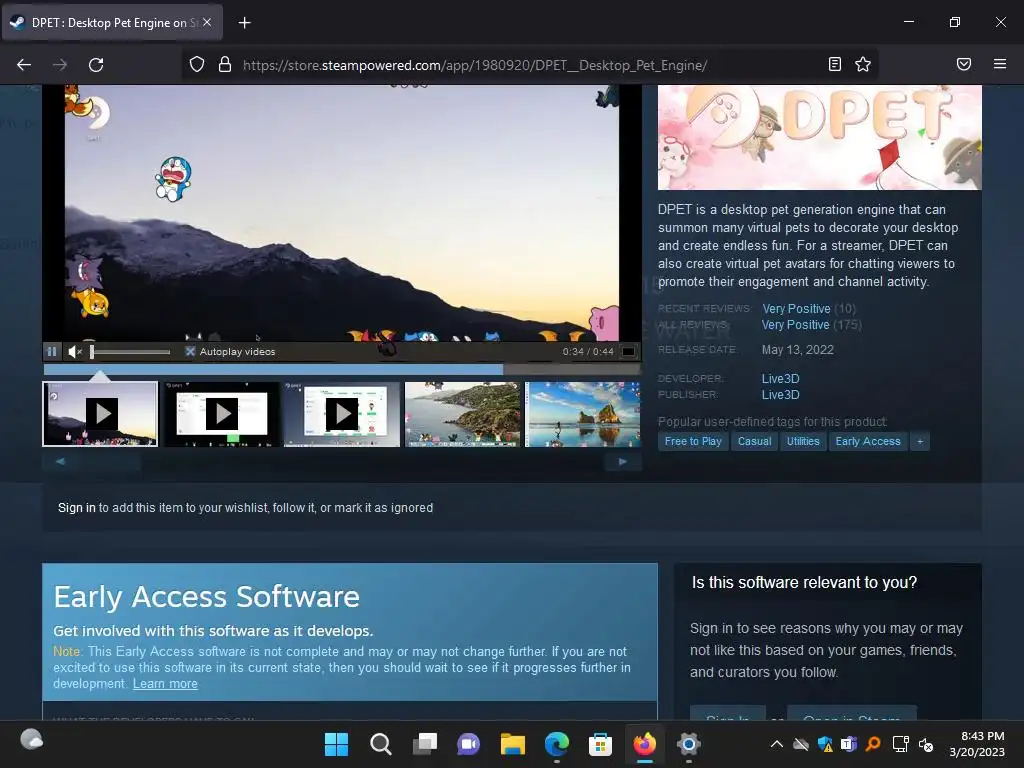Select Free to Play tag
Viewport: 1024px width, 768px height.
(x=693, y=441)
